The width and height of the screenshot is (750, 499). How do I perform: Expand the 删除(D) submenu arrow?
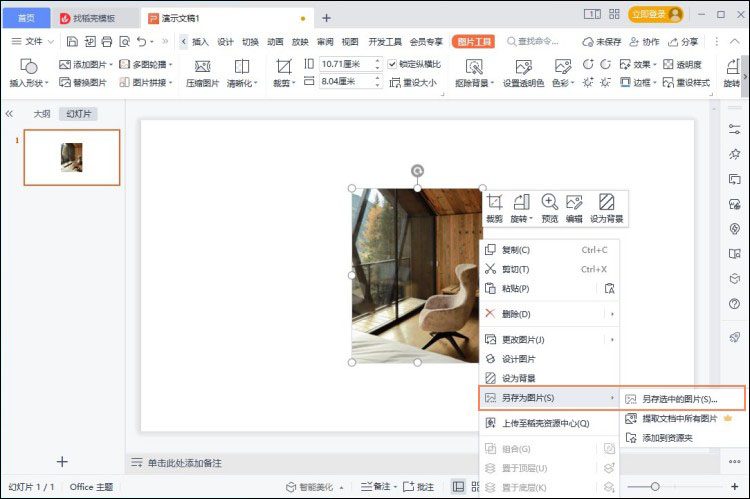pos(612,314)
